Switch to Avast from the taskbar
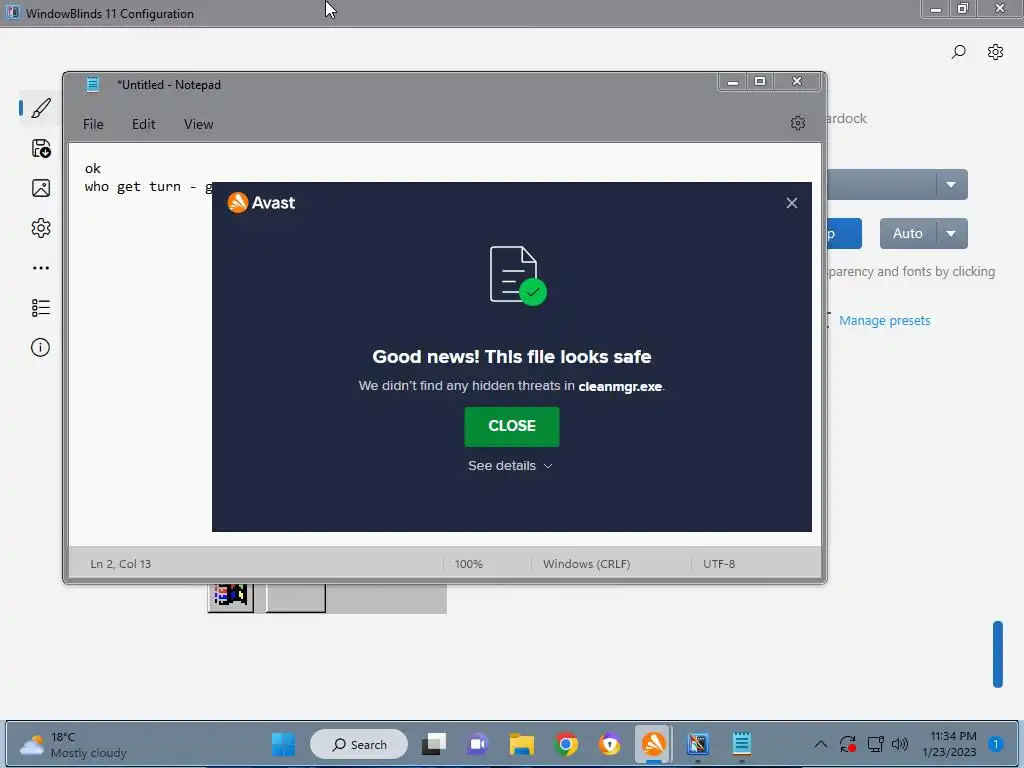Viewport: 1024px width, 768px height. tap(654, 743)
